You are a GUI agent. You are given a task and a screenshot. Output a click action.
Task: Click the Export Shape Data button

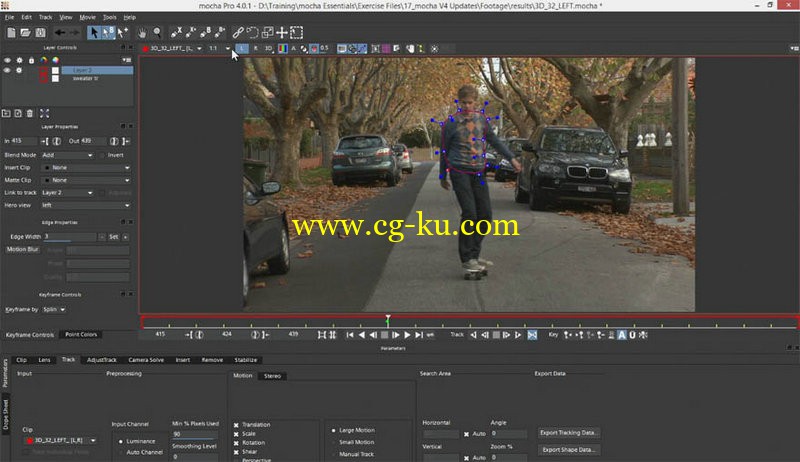[569, 450]
